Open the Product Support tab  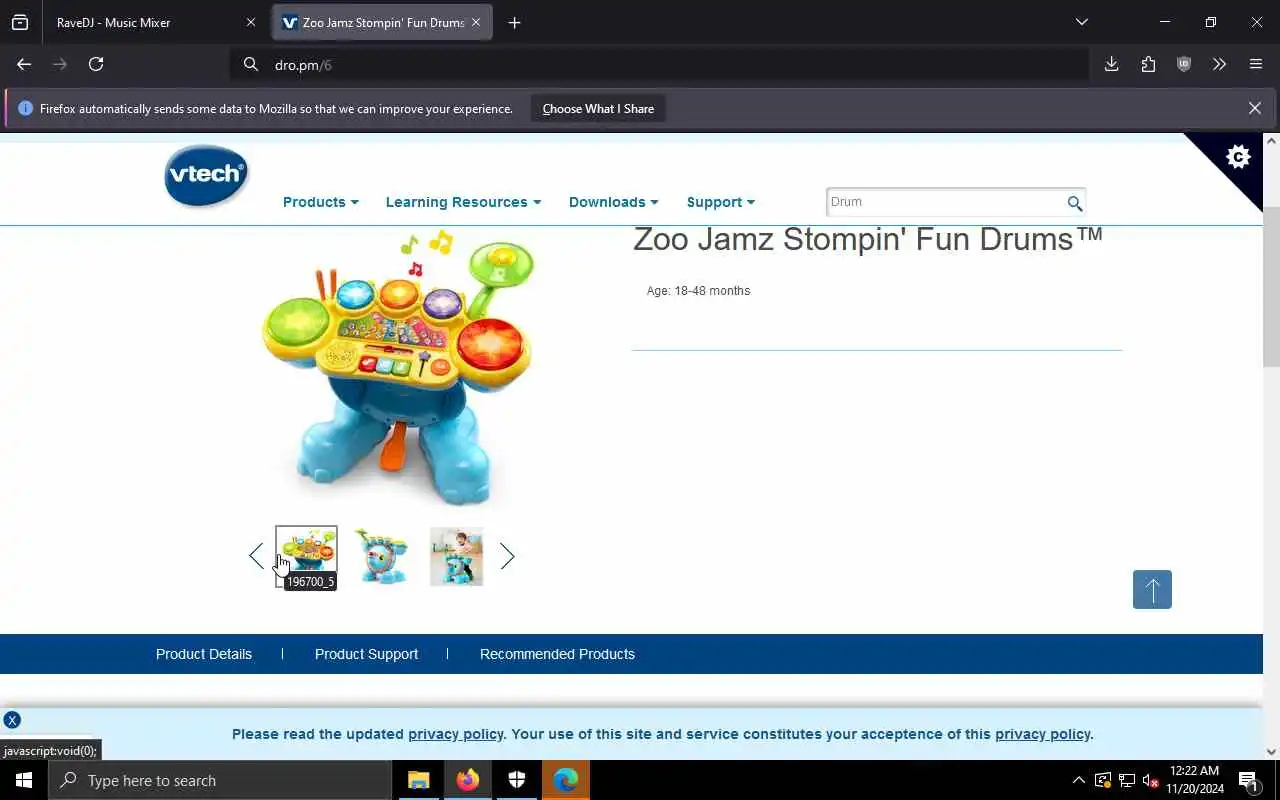coord(366,654)
